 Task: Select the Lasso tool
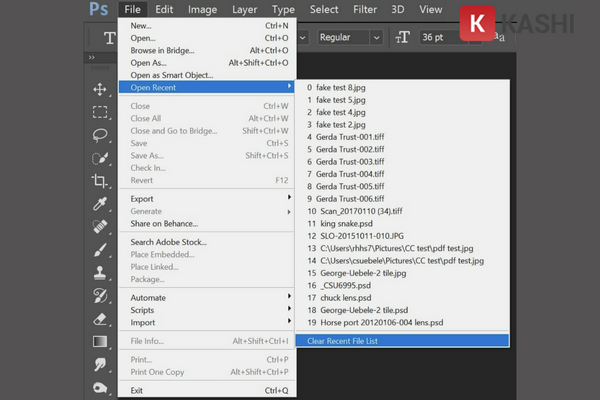[x=100, y=134]
